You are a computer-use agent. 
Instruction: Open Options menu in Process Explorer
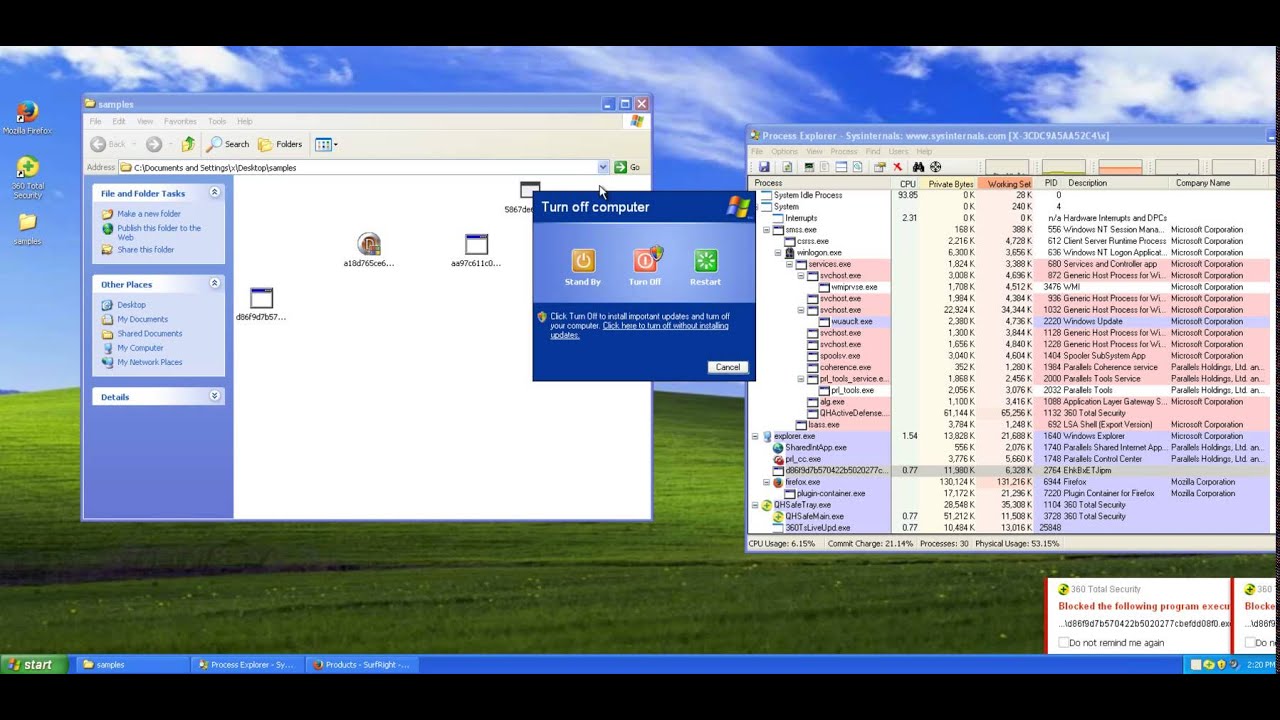coord(784,152)
